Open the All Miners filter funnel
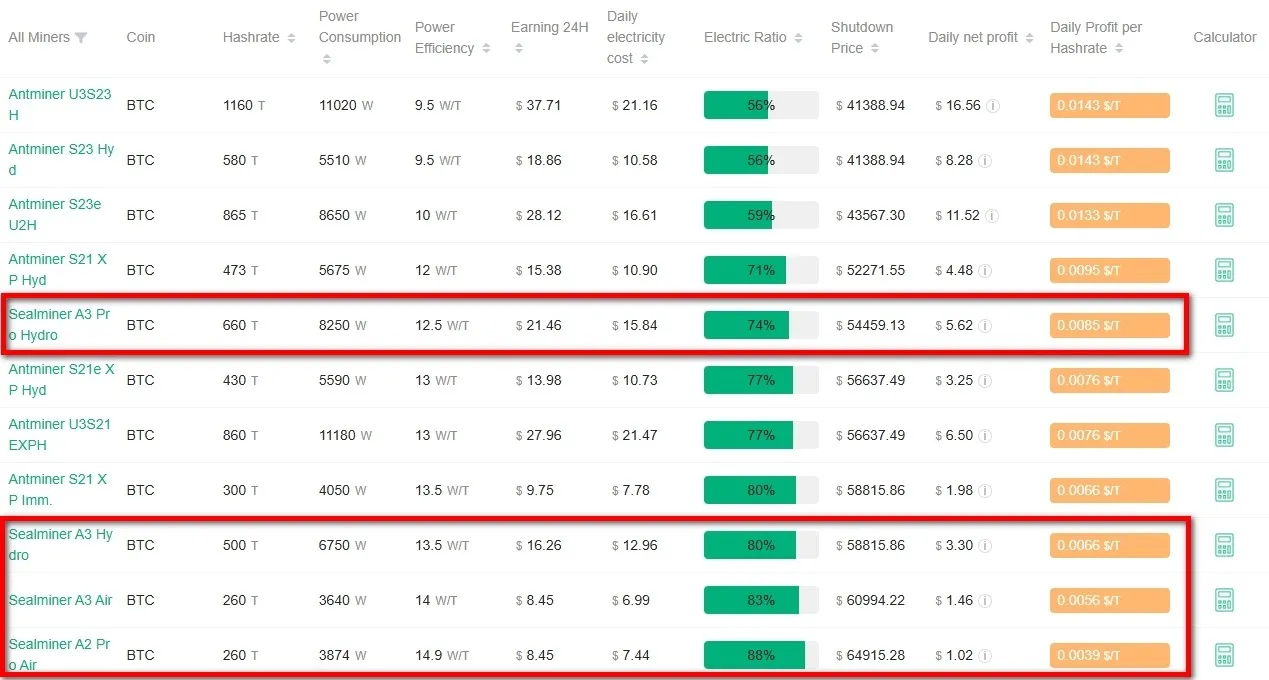The width and height of the screenshot is (1269, 680). click(81, 38)
